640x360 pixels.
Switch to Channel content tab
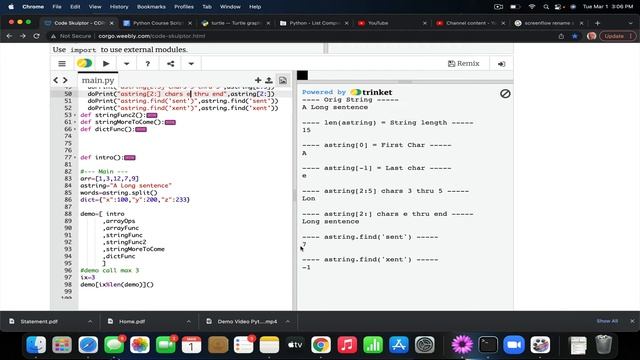[470, 23]
